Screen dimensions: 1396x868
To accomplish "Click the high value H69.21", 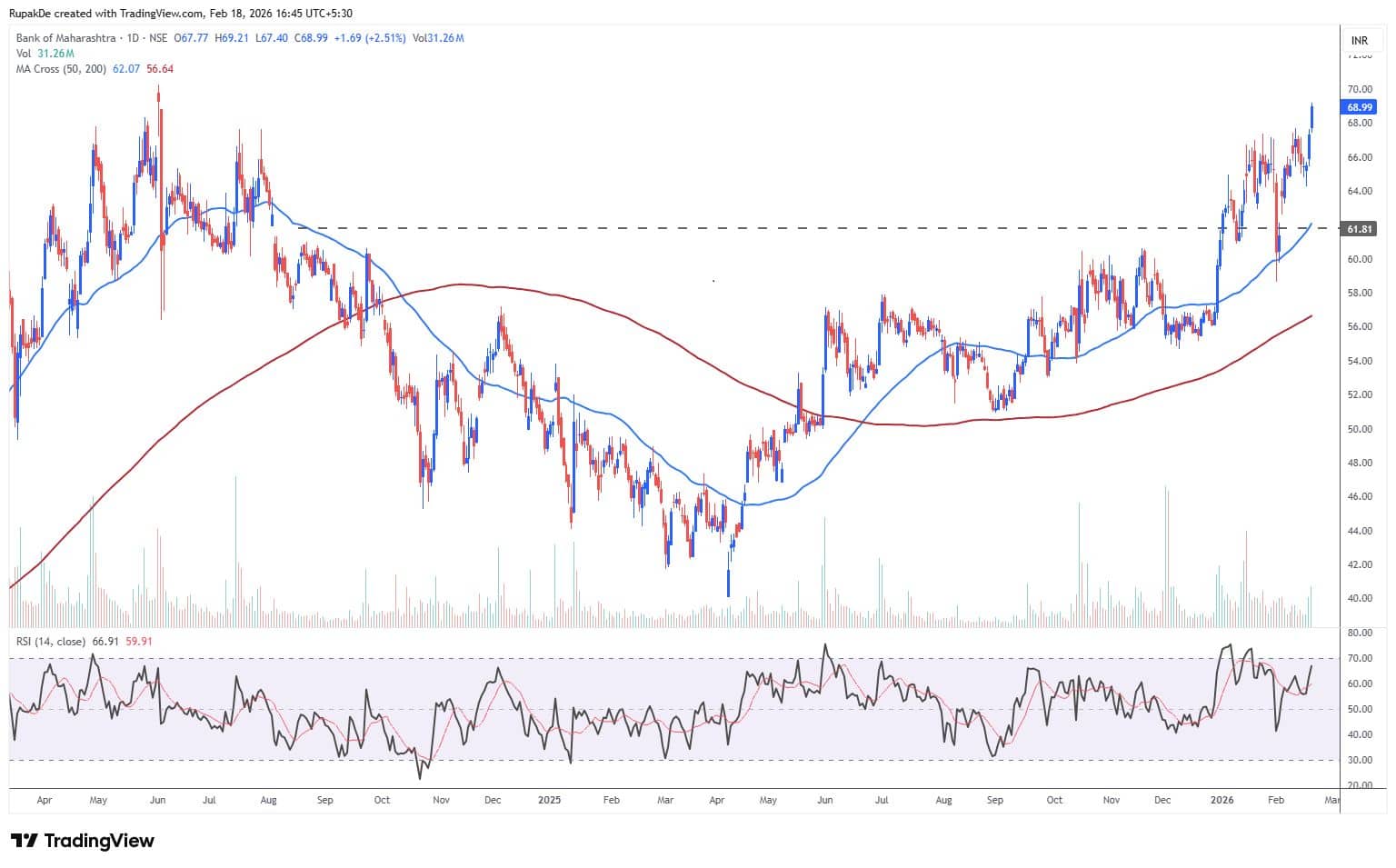I will (233, 38).
